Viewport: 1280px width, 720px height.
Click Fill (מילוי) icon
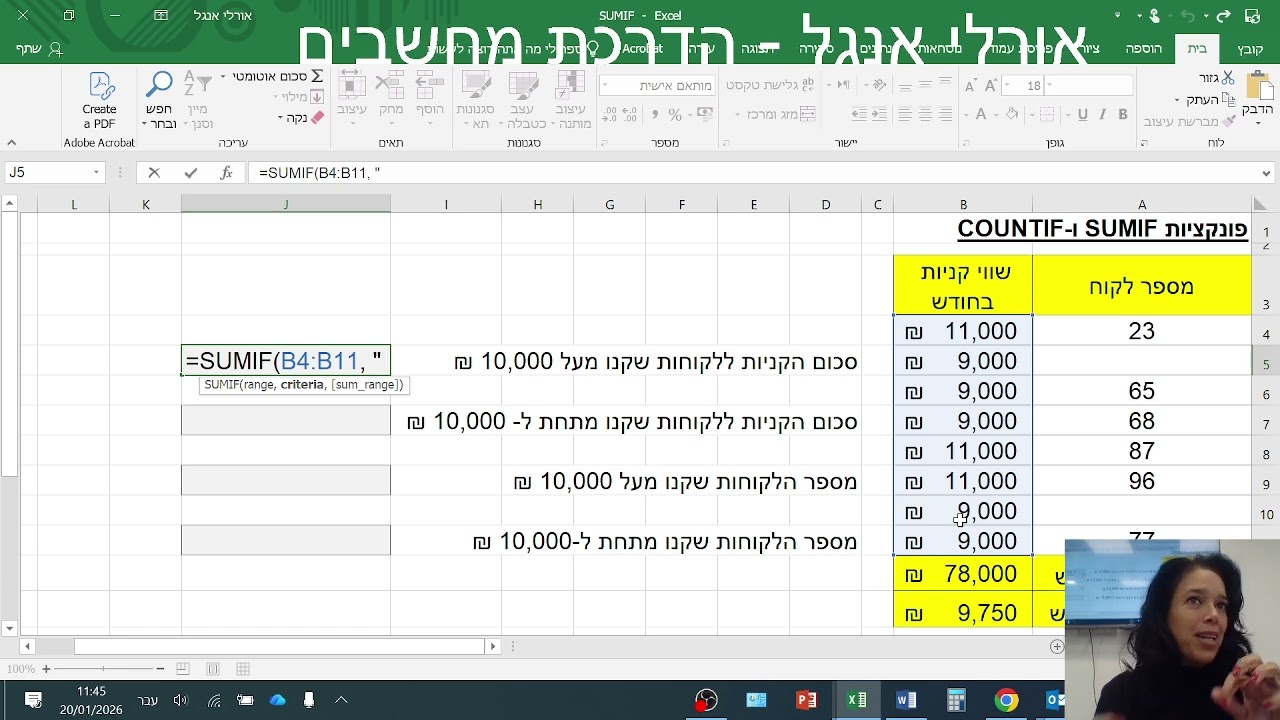click(317, 97)
